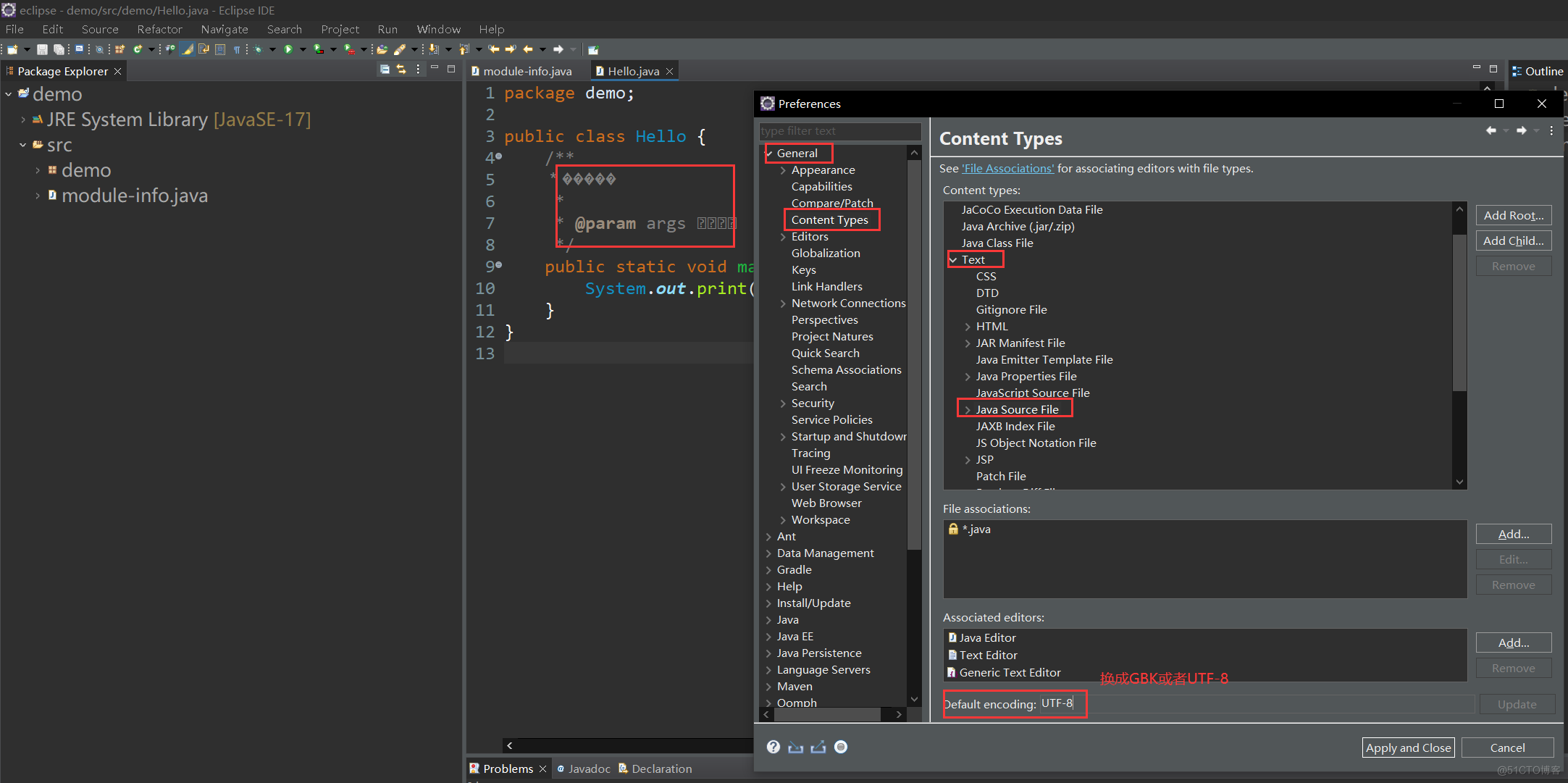Collapse the Text content type node
Screen dimensions: 1568x783
(x=953, y=260)
